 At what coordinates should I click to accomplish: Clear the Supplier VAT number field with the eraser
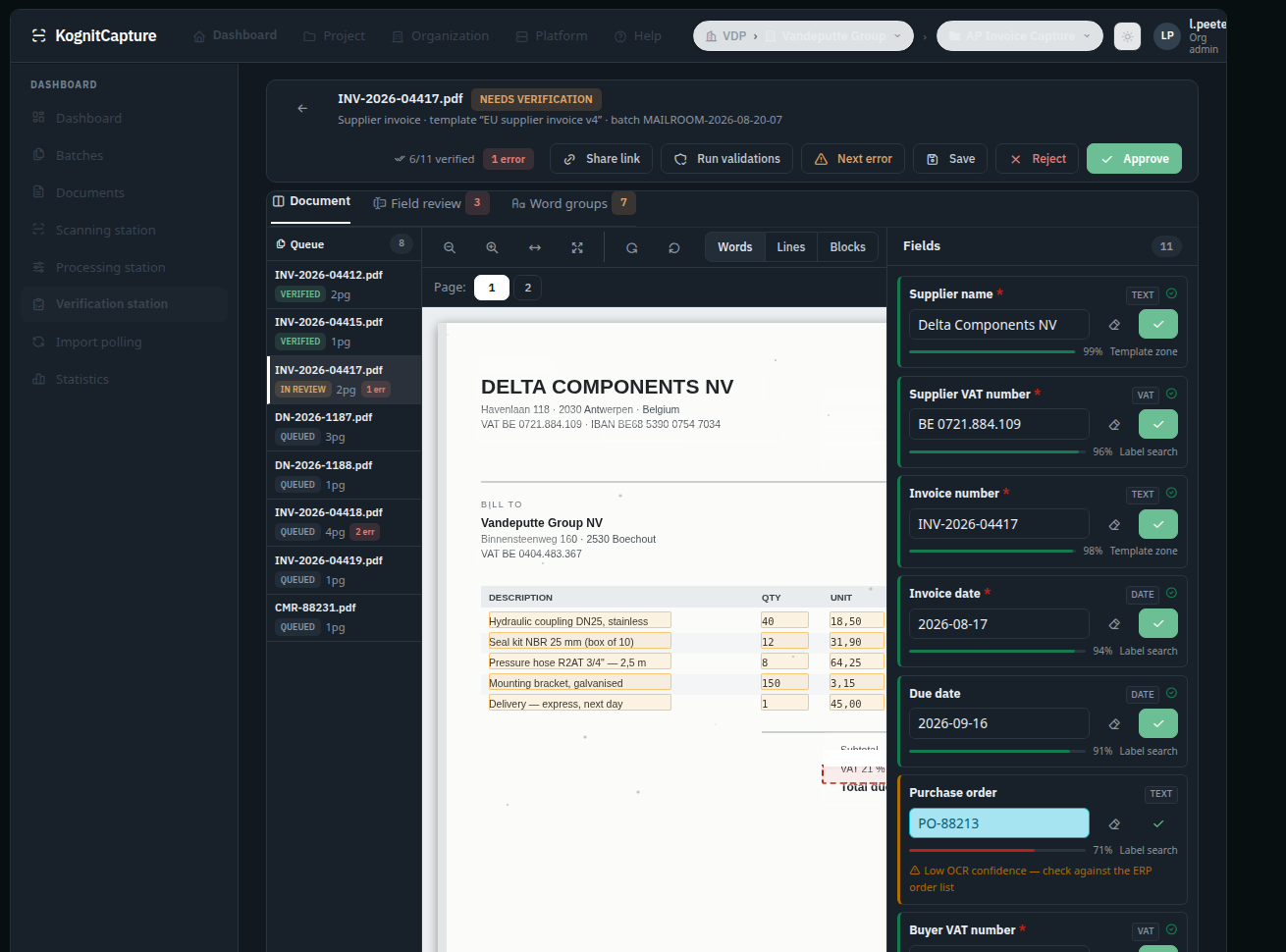click(1114, 424)
